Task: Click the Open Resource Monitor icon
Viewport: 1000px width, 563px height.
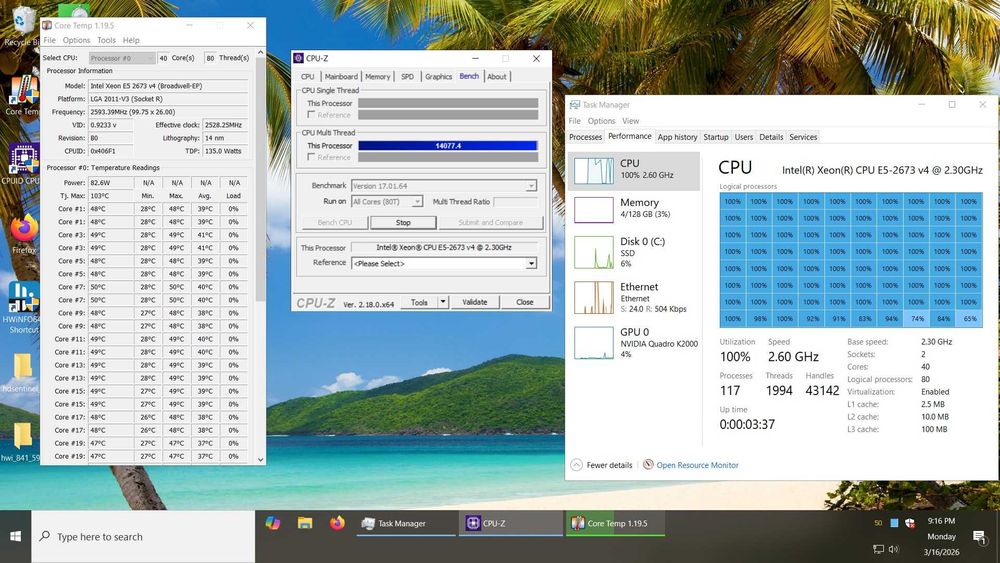Action: (x=648, y=465)
